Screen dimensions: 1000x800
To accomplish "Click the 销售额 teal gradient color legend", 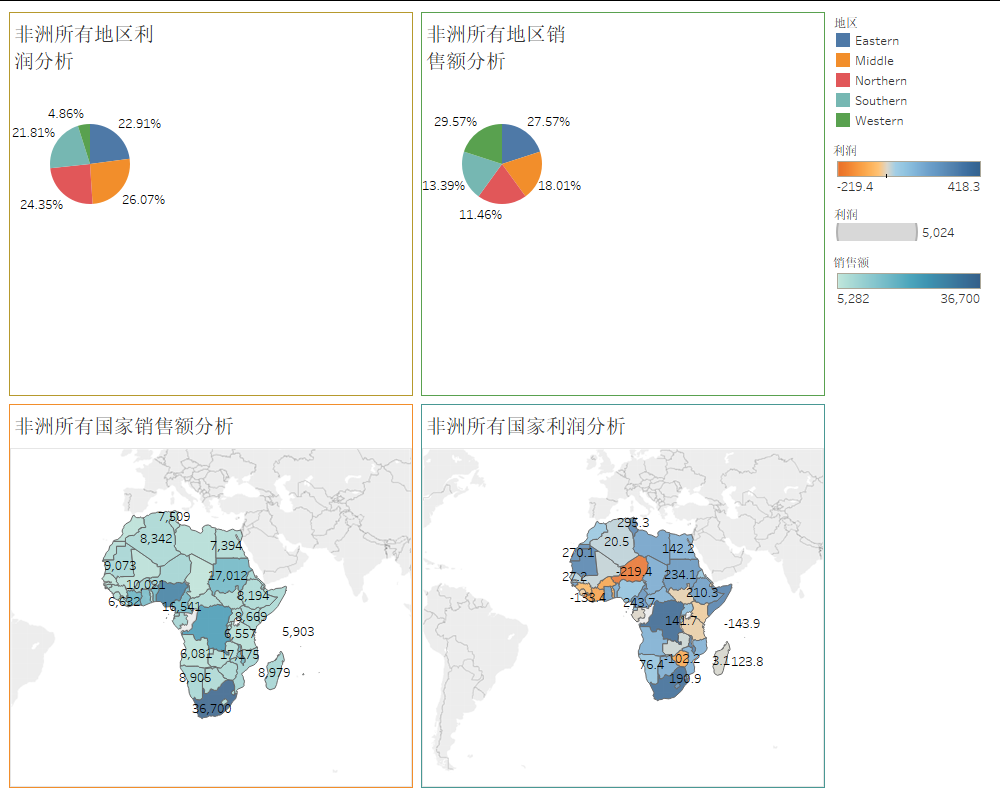I will 908,281.
